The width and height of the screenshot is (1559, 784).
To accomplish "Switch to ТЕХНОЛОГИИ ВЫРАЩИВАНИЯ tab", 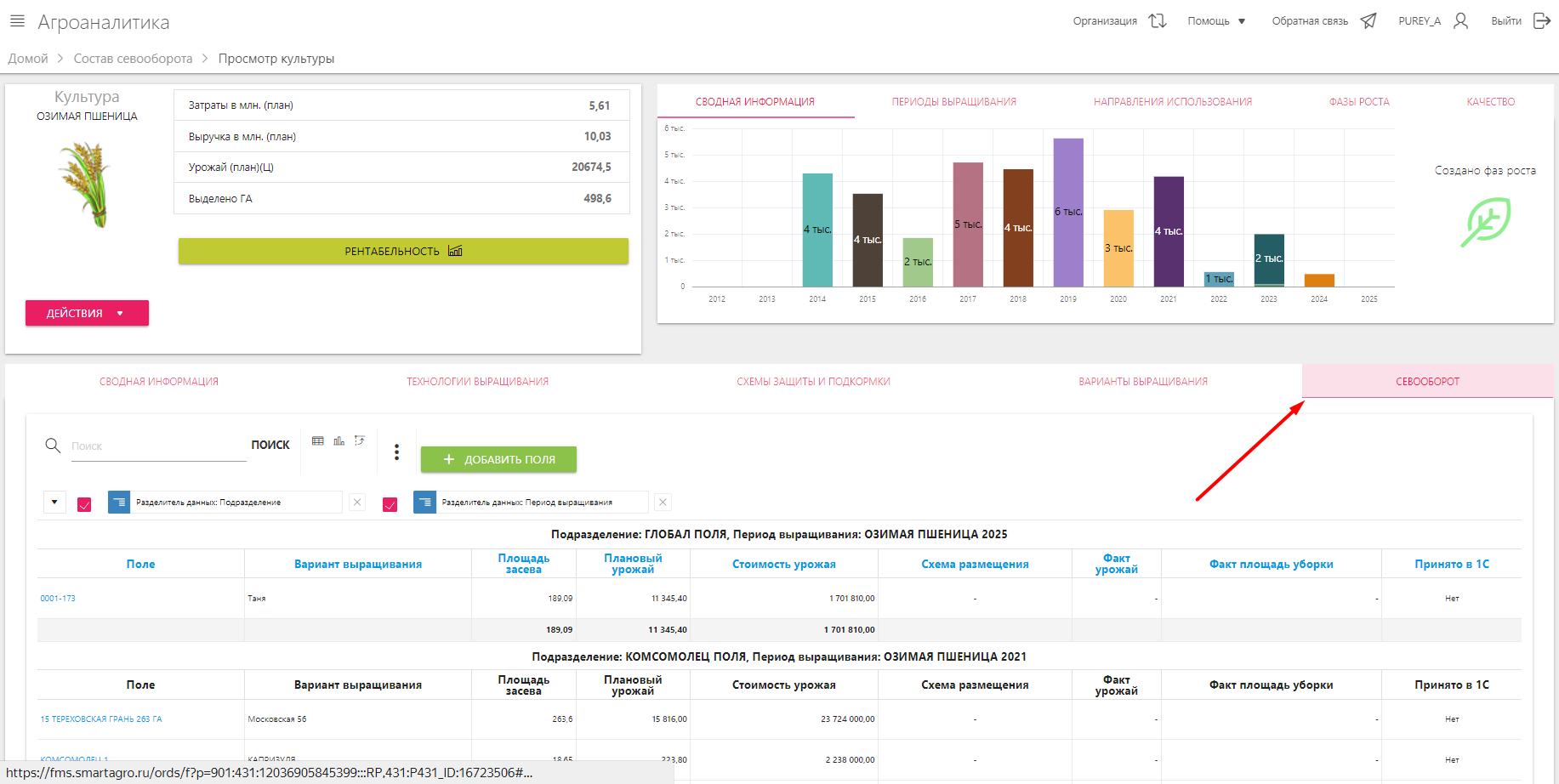I will coord(477,382).
